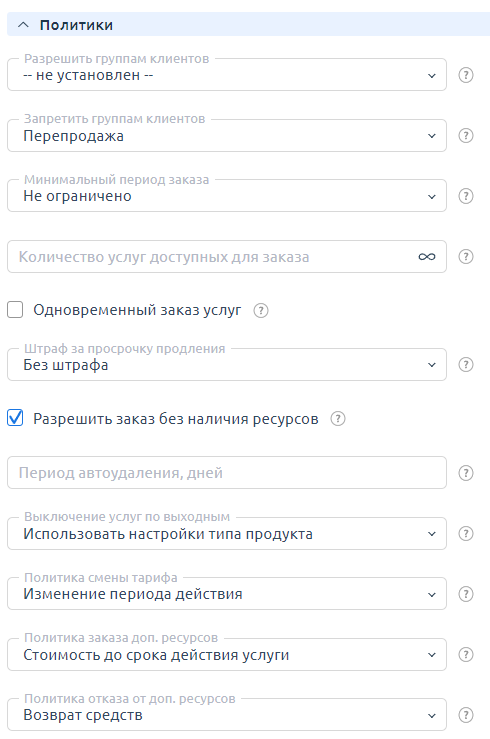The image size is (490, 739).
Task: Click help icon next to Разрешить заказ без наличия ресурсов
Action: [x=338, y=419]
